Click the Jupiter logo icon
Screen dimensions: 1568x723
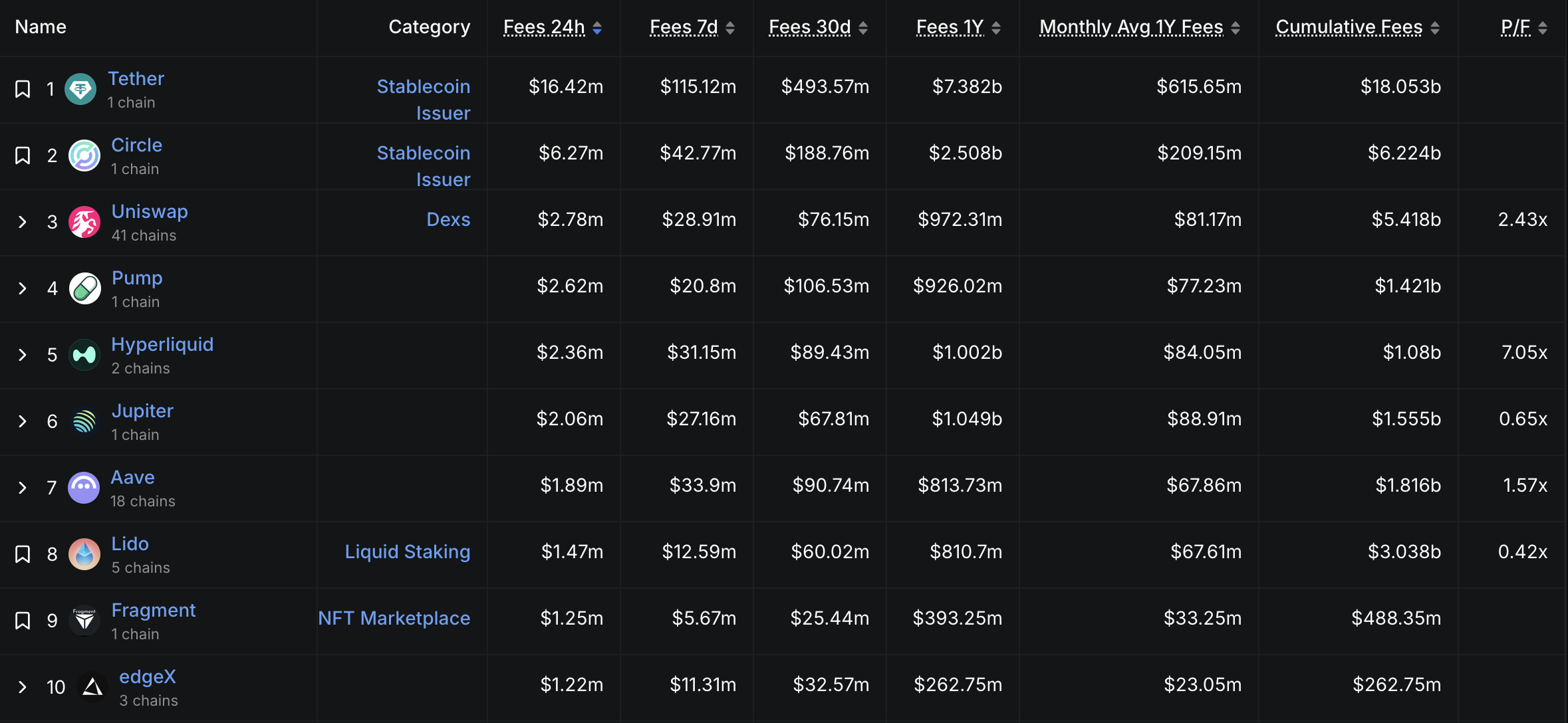tap(84, 421)
